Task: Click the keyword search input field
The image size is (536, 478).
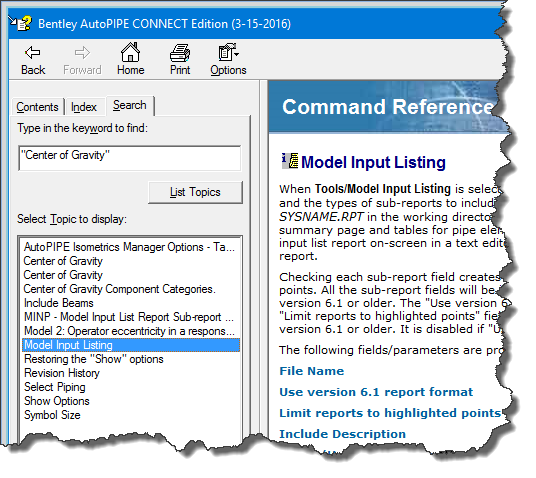Action: 130,158
